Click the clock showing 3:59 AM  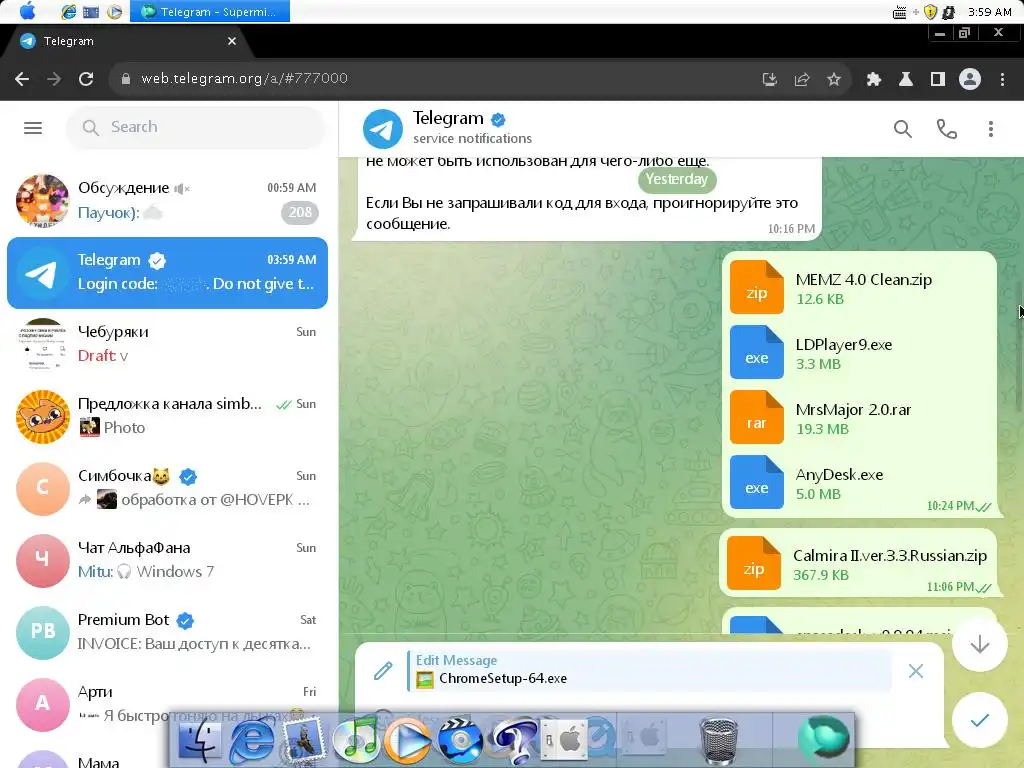pos(989,12)
